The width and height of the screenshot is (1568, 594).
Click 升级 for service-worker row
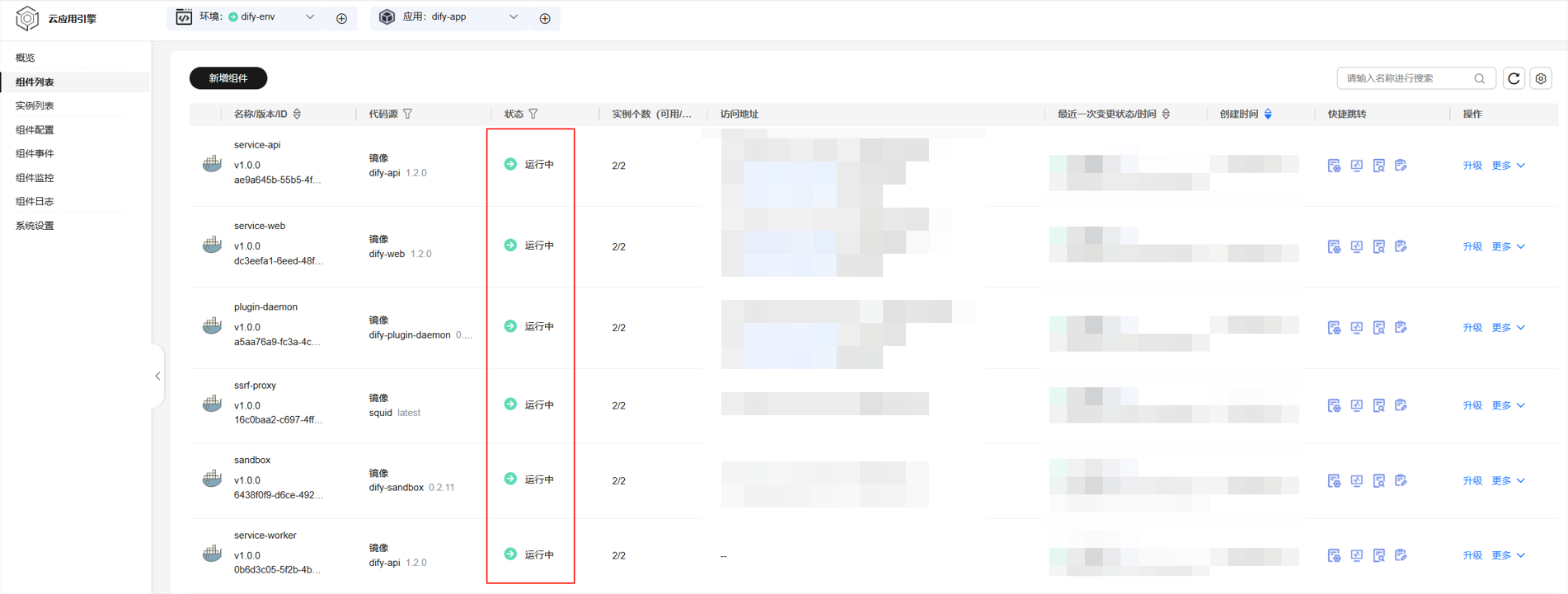(x=1472, y=556)
